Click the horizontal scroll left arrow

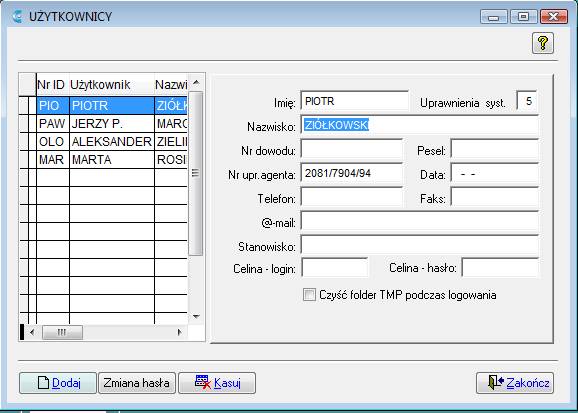tap(32, 332)
